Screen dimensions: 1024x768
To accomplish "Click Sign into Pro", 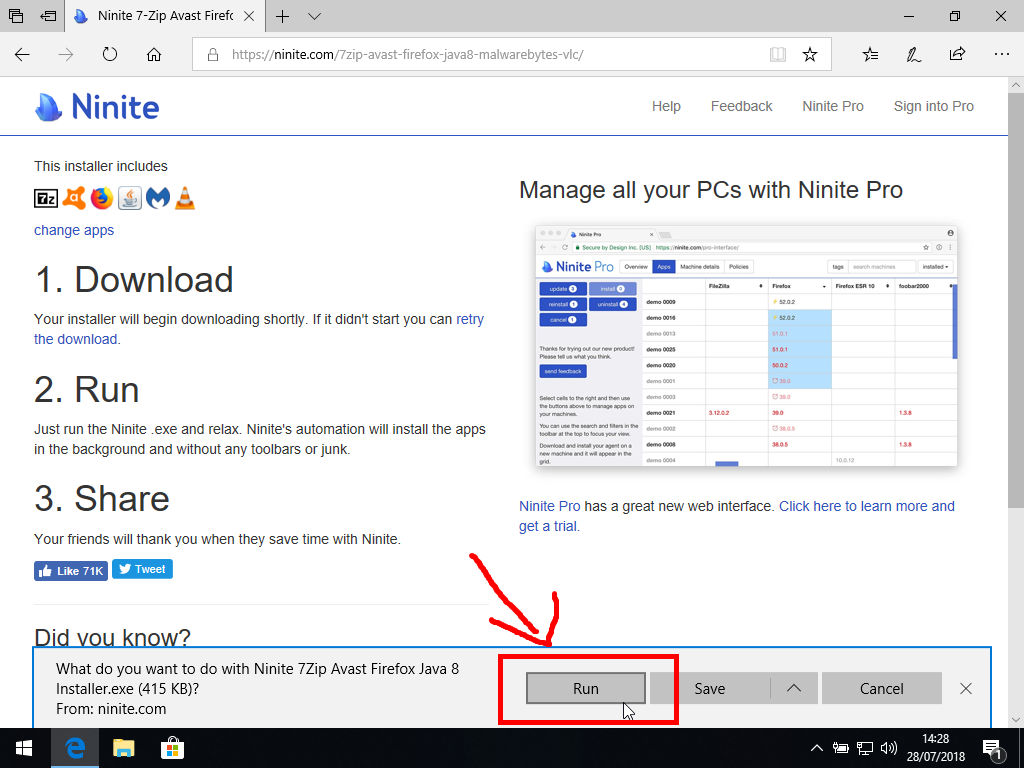I will tap(933, 106).
